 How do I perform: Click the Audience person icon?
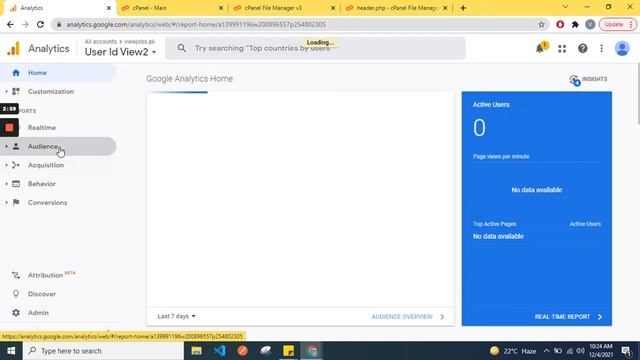(x=16, y=146)
